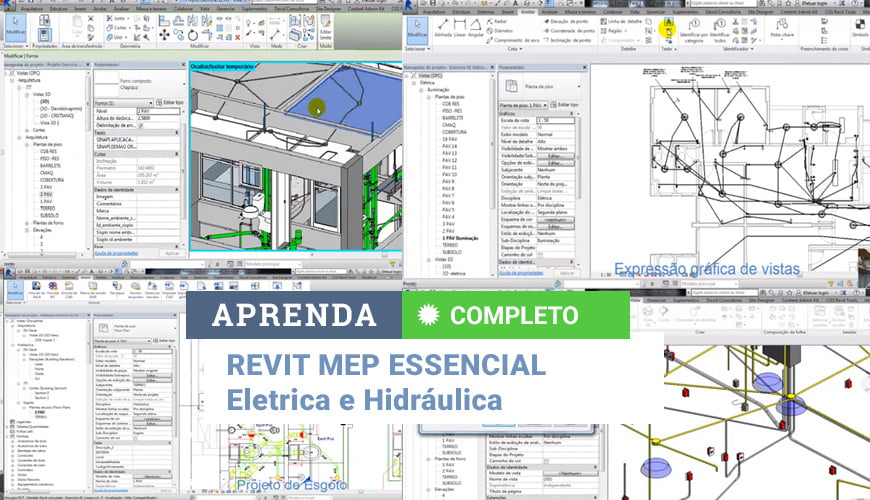Toggle Caminho do sol checkbox in top-right properties

[x=540, y=255]
